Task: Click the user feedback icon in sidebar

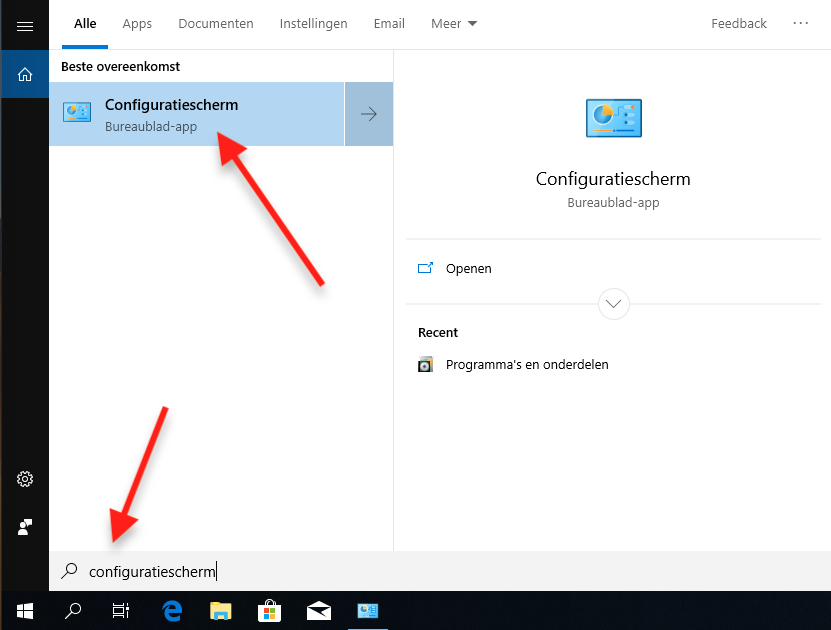Action: coord(25,526)
